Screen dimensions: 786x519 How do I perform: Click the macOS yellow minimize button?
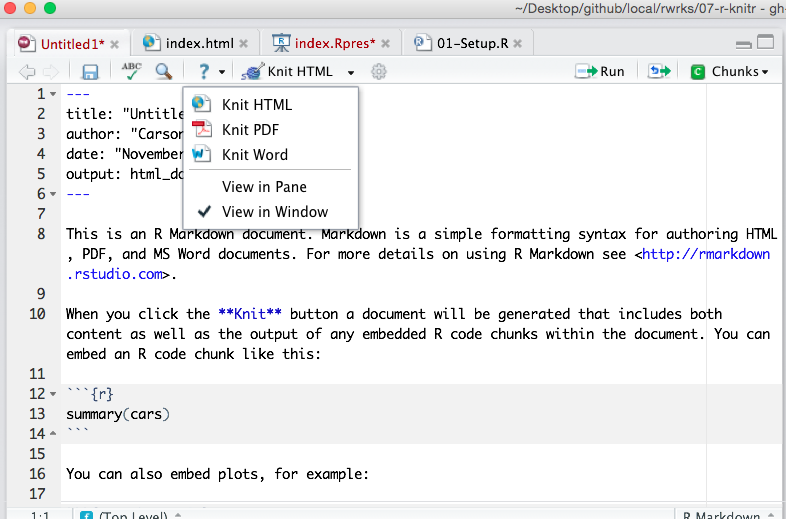30,8
